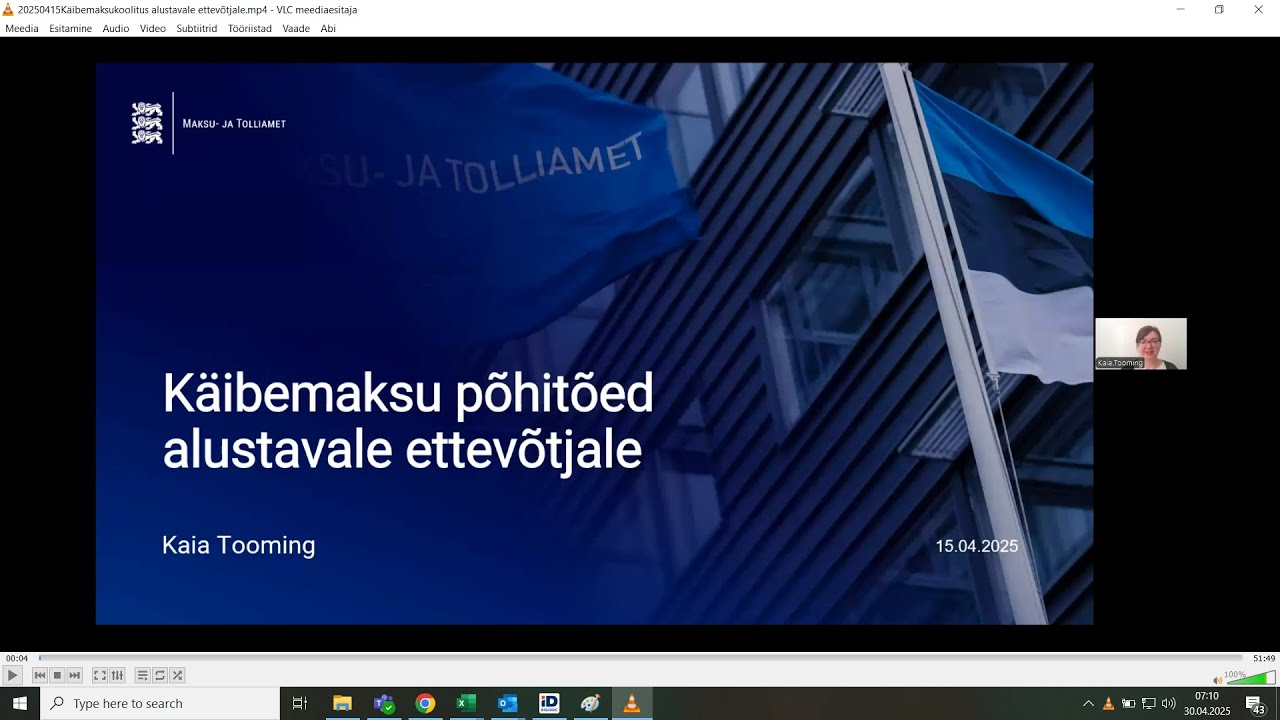Restore down the VLC window

pyautogui.click(x=1219, y=9)
